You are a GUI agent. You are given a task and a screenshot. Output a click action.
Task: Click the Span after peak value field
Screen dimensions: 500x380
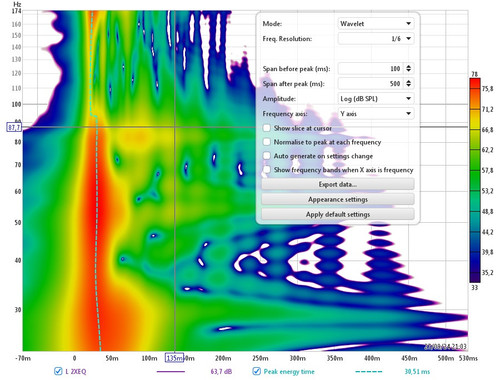(371, 84)
